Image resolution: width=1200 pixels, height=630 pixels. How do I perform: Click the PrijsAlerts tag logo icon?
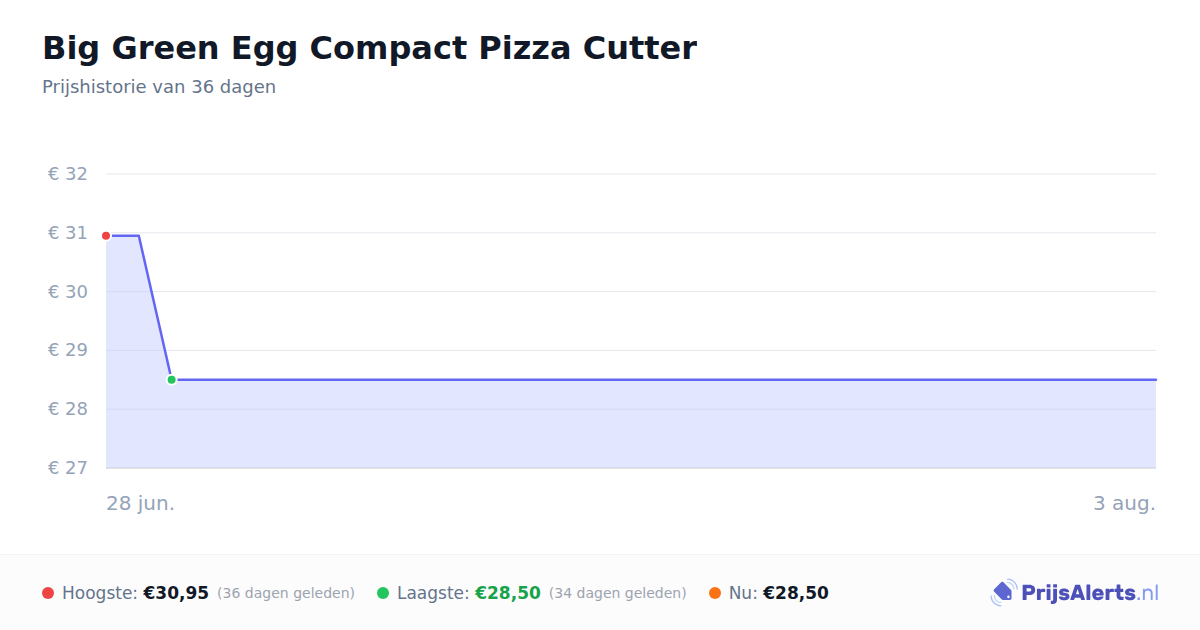pyautogui.click(x=1003, y=593)
